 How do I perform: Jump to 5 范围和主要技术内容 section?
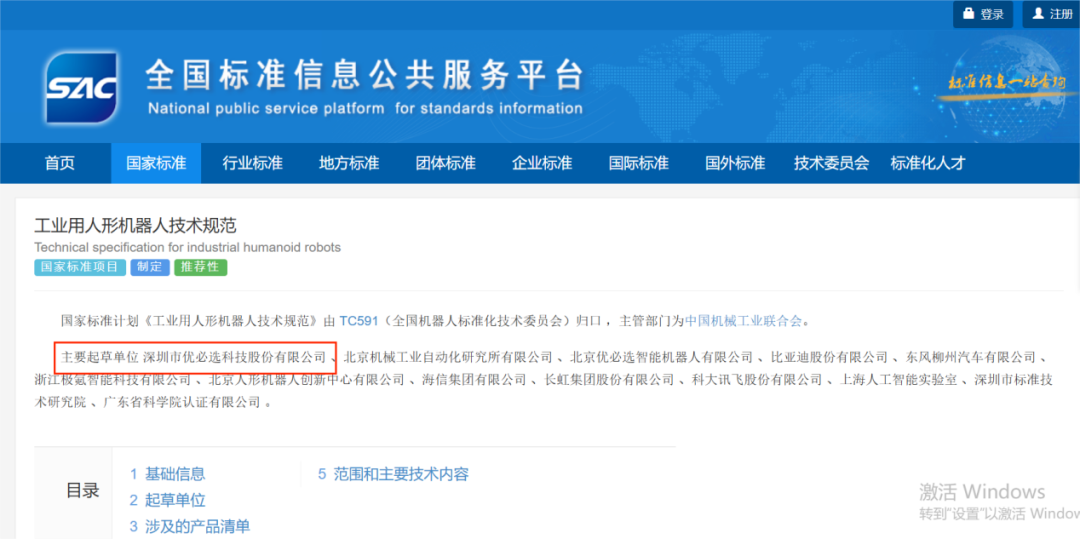pos(393,474)
